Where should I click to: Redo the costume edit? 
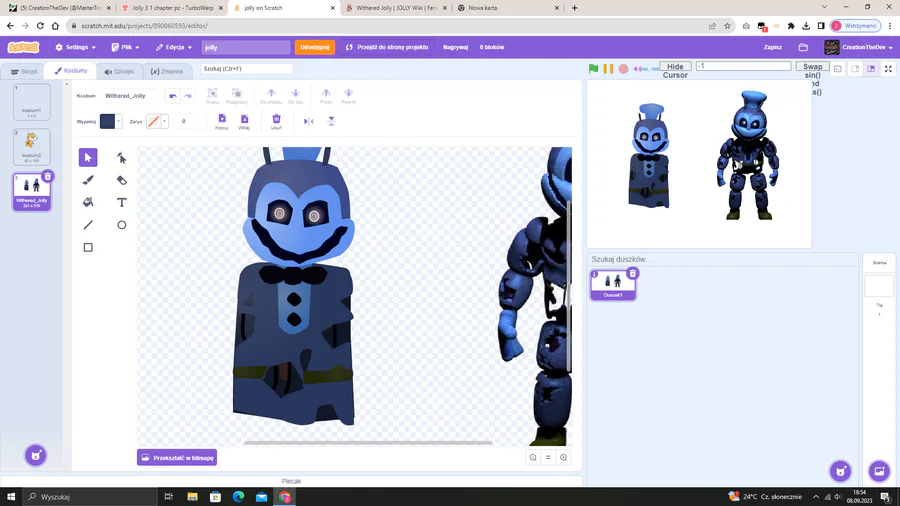point(188,96)
